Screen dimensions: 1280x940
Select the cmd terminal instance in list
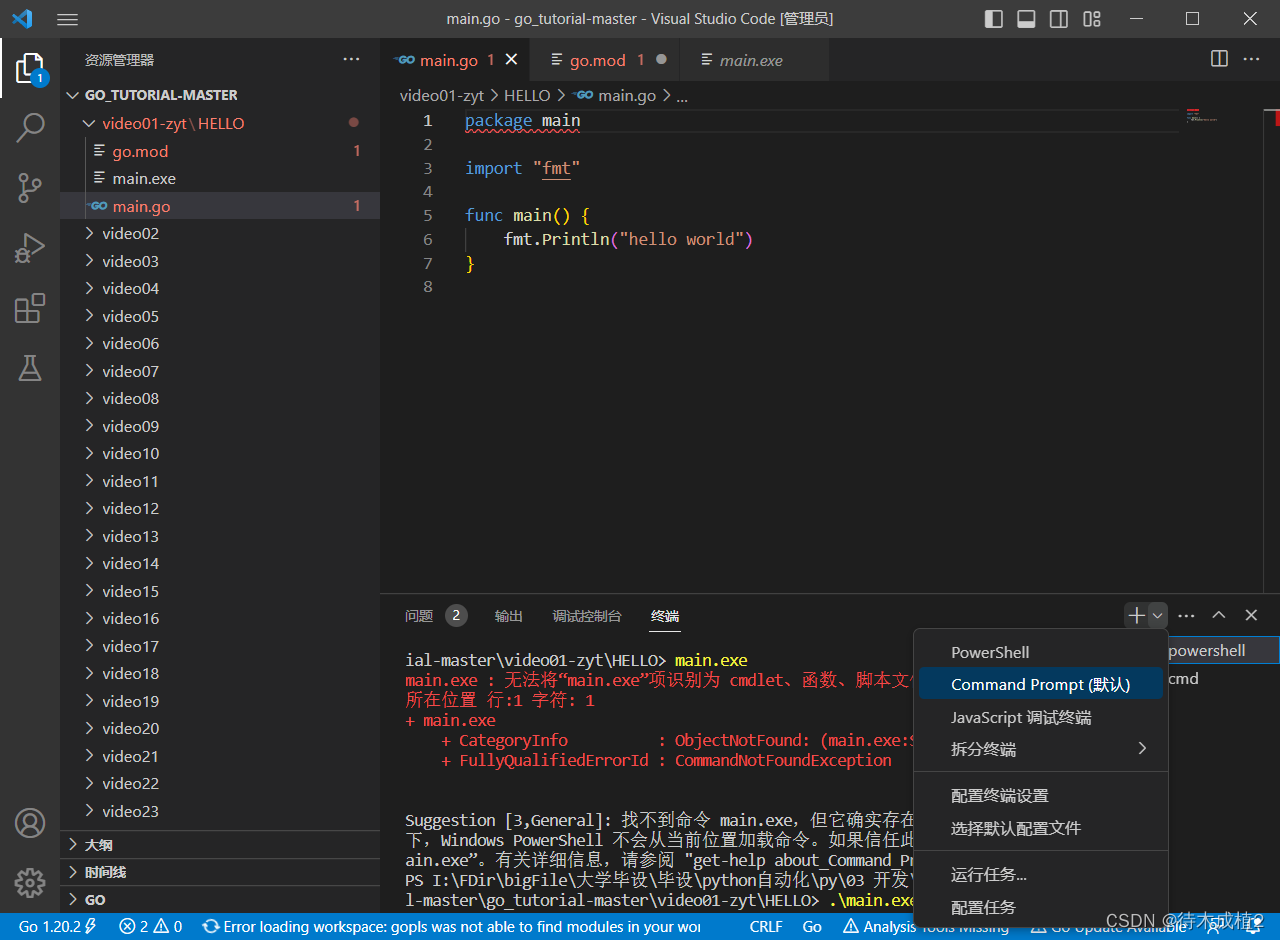click(1223, 678)
